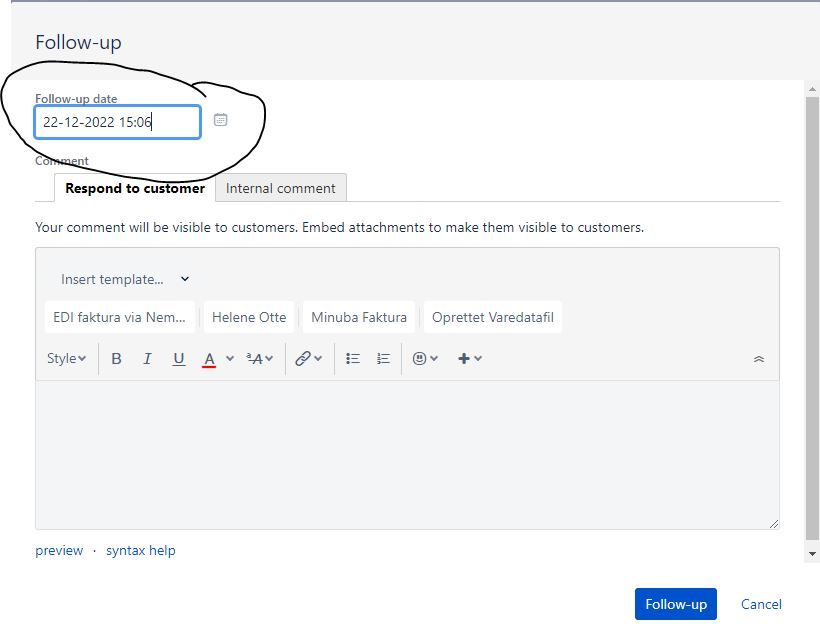Switch to Internal comment tab
This screenshot has height=641, width=820.
(281, 188)
